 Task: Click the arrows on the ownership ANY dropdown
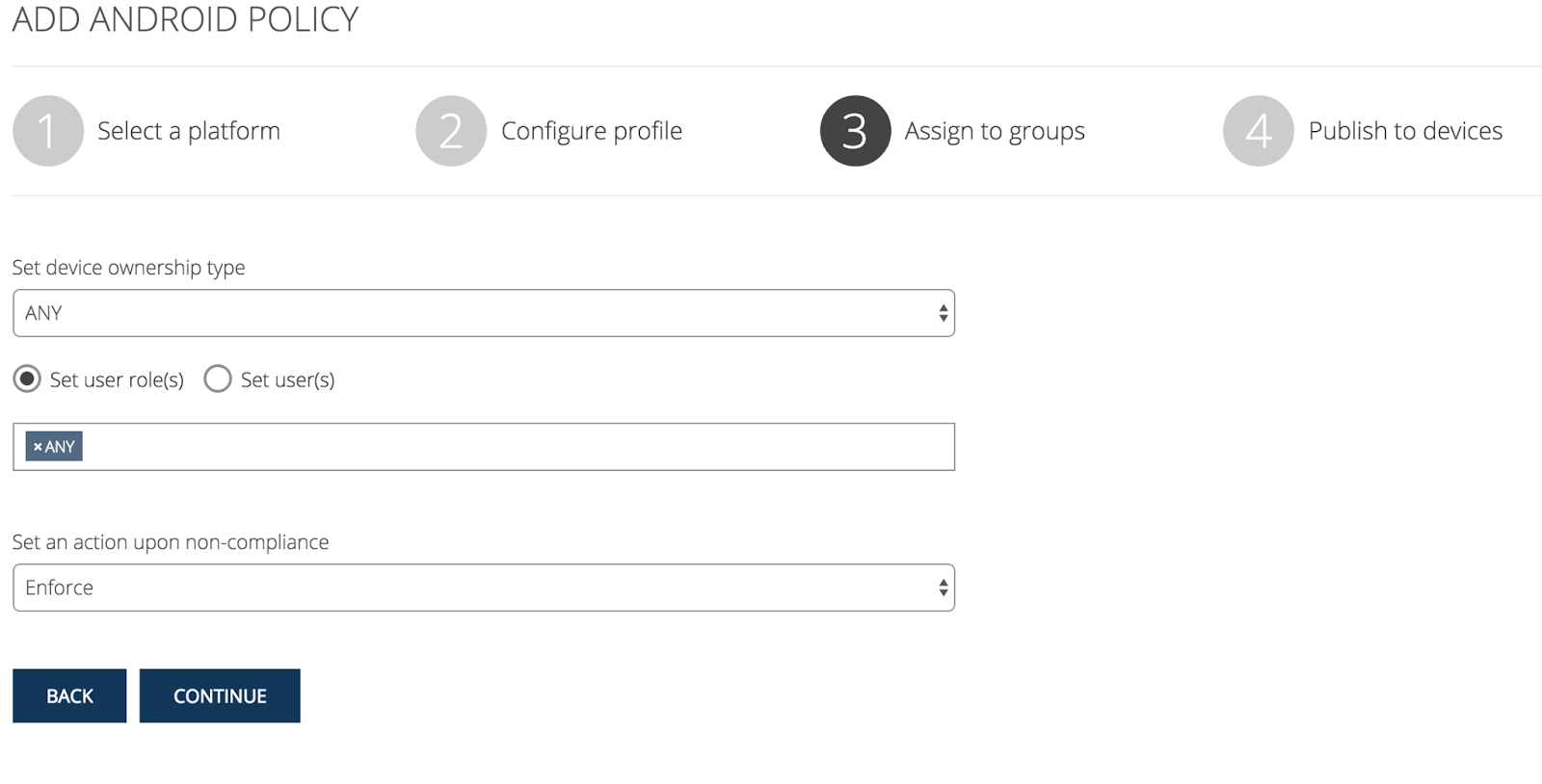click(x=943, y=313)
